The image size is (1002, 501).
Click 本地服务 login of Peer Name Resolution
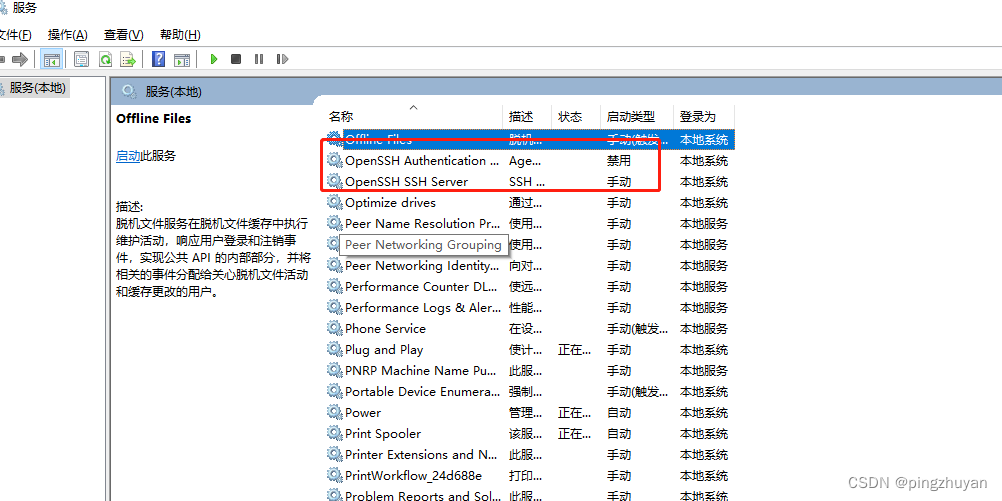pos(704,224)
